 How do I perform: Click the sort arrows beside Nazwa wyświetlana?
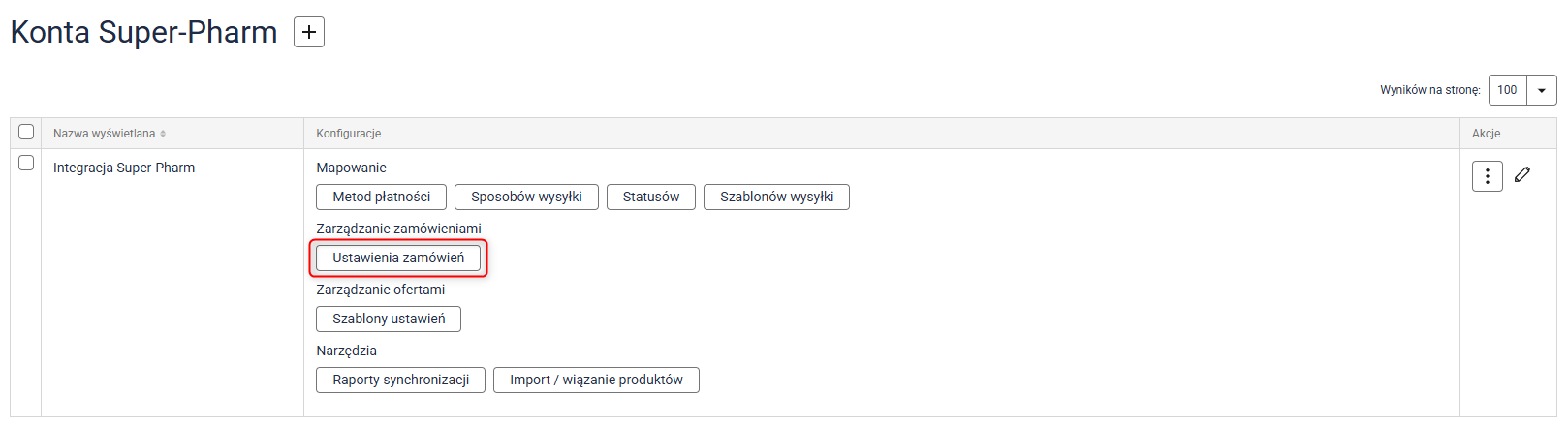tap(163, 134)
